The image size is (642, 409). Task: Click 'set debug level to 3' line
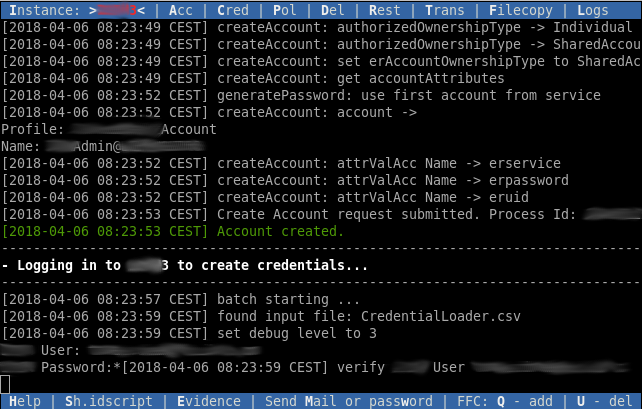click(189, 333)
